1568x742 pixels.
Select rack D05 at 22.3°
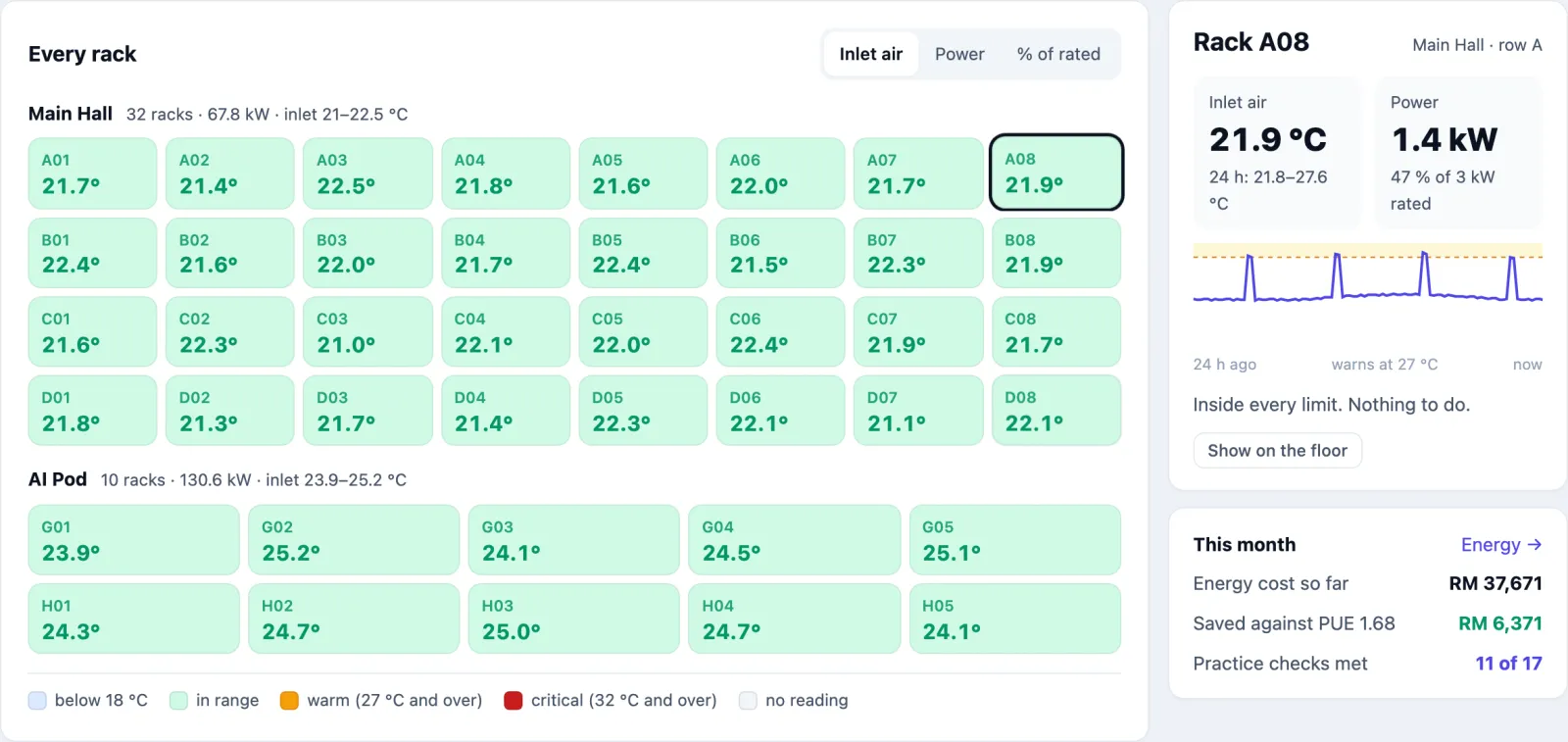[643, 411]
